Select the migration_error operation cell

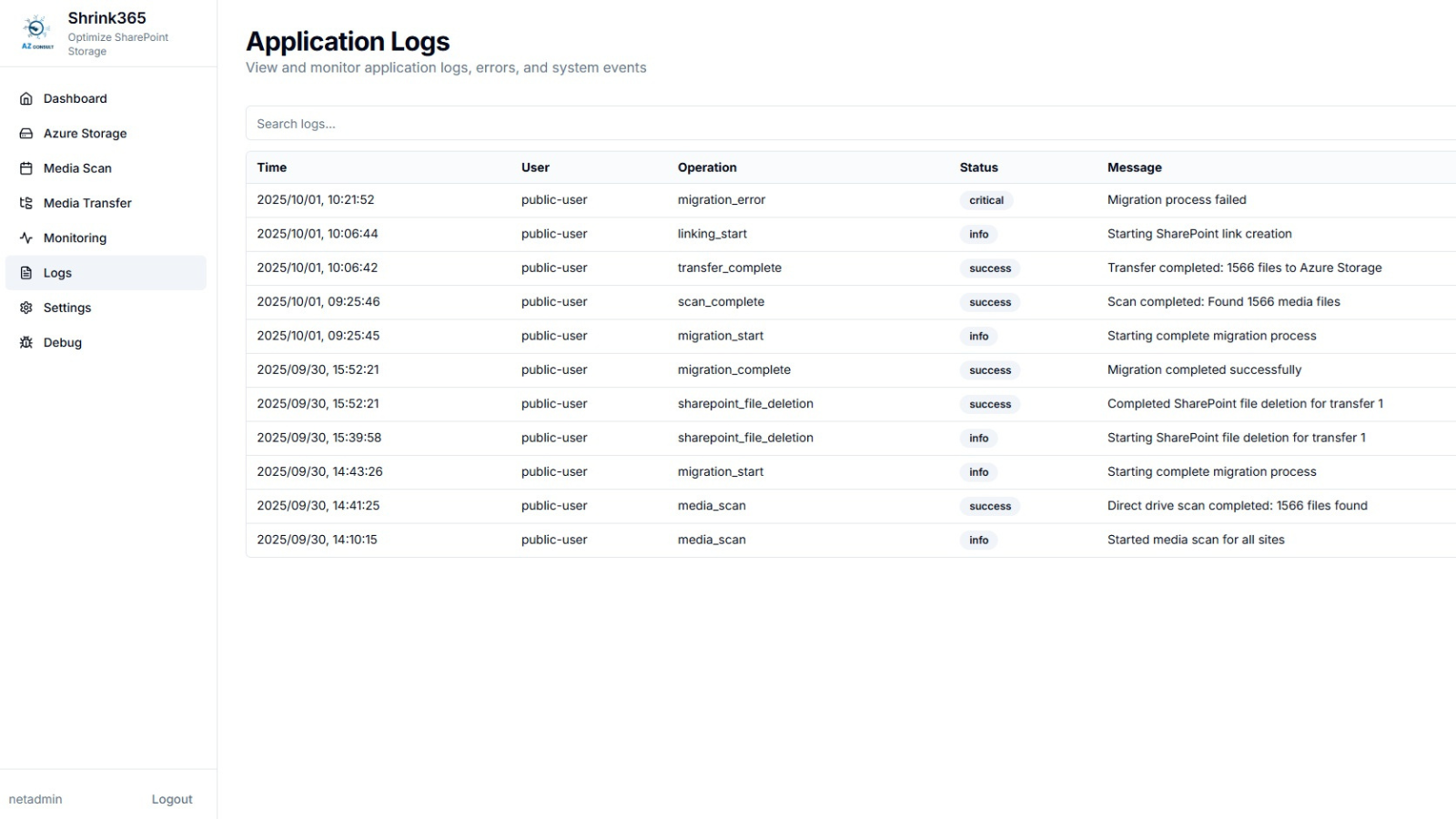(722, 200)
